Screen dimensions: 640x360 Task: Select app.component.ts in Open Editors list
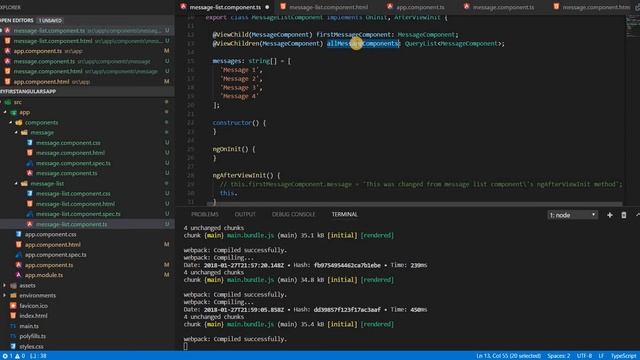coord(87,51)
